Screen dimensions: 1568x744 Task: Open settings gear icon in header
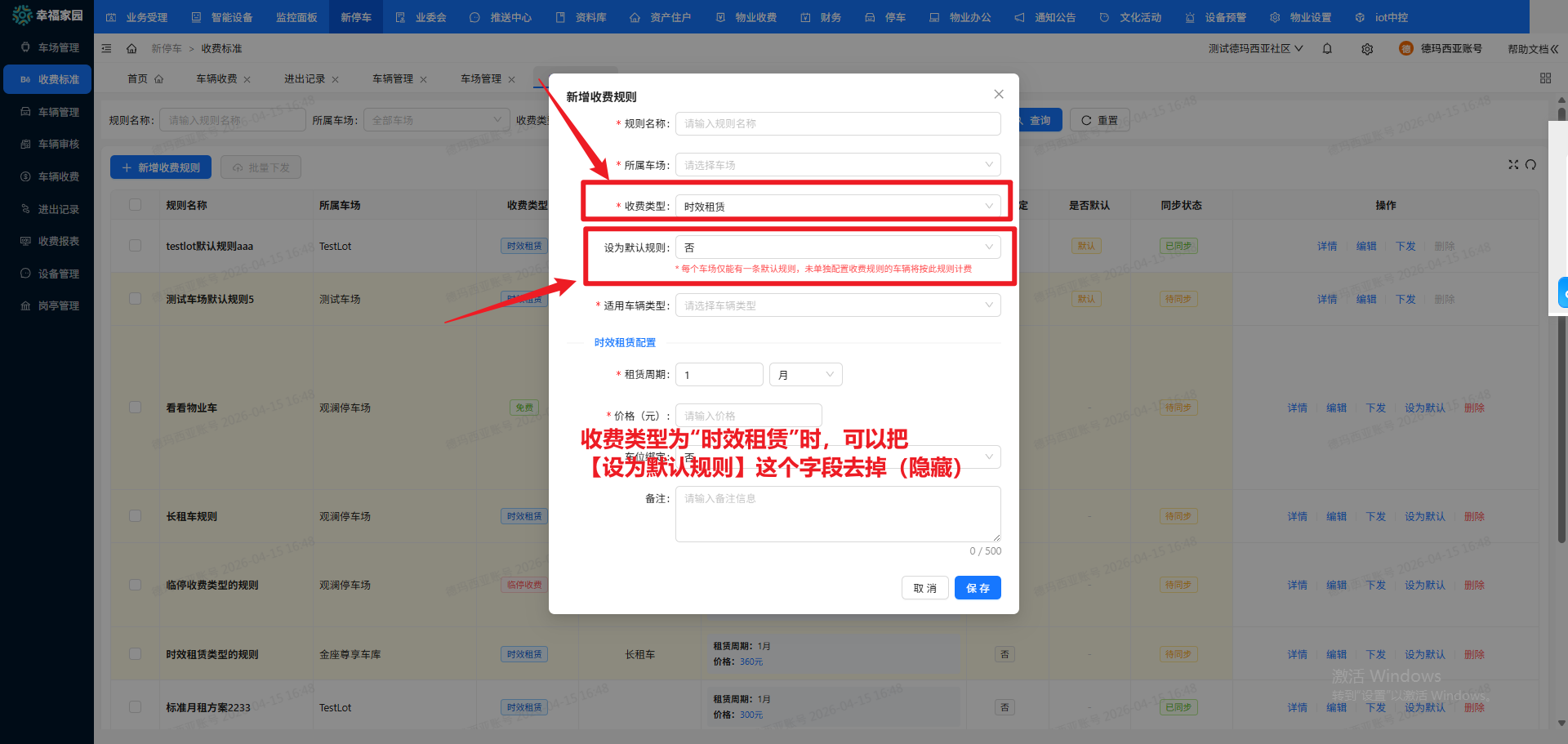tap(1367, 49)
